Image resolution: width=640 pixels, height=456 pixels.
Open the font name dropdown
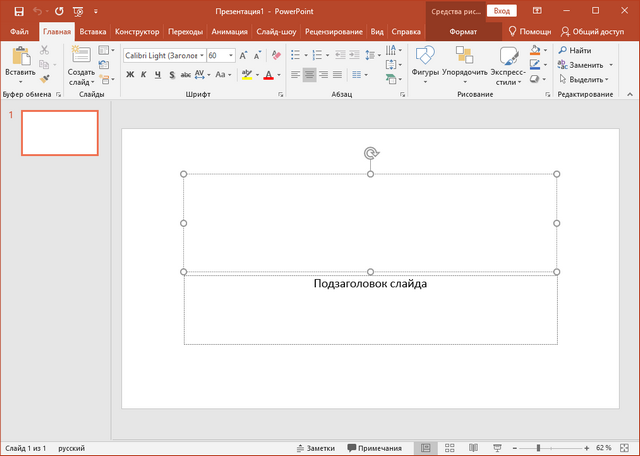[x=201, y=56]
